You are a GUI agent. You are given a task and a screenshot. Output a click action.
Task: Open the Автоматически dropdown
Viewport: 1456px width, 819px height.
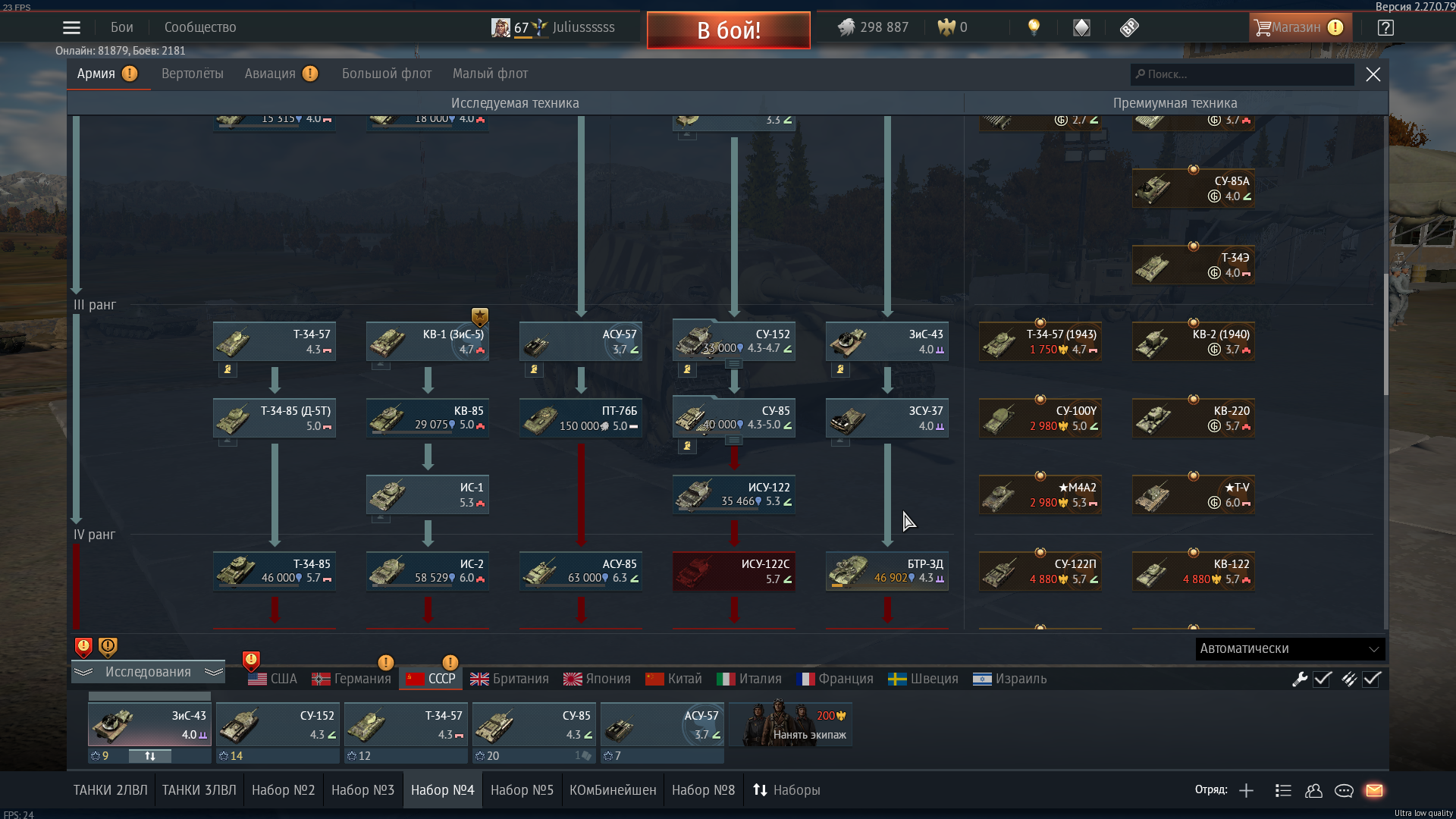click(x=1290, y=648)
